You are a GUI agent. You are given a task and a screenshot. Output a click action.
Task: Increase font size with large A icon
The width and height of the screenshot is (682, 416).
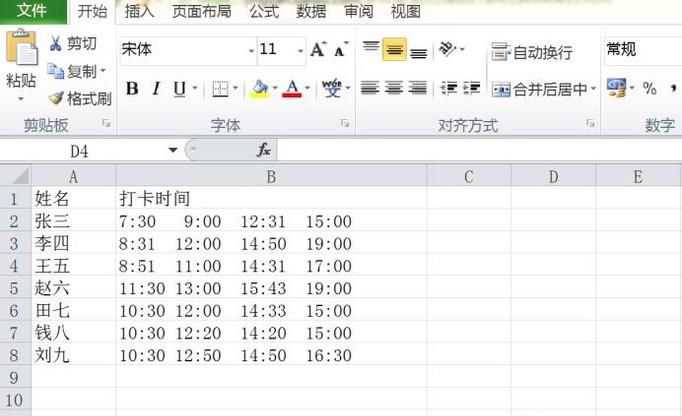(318, 49)
